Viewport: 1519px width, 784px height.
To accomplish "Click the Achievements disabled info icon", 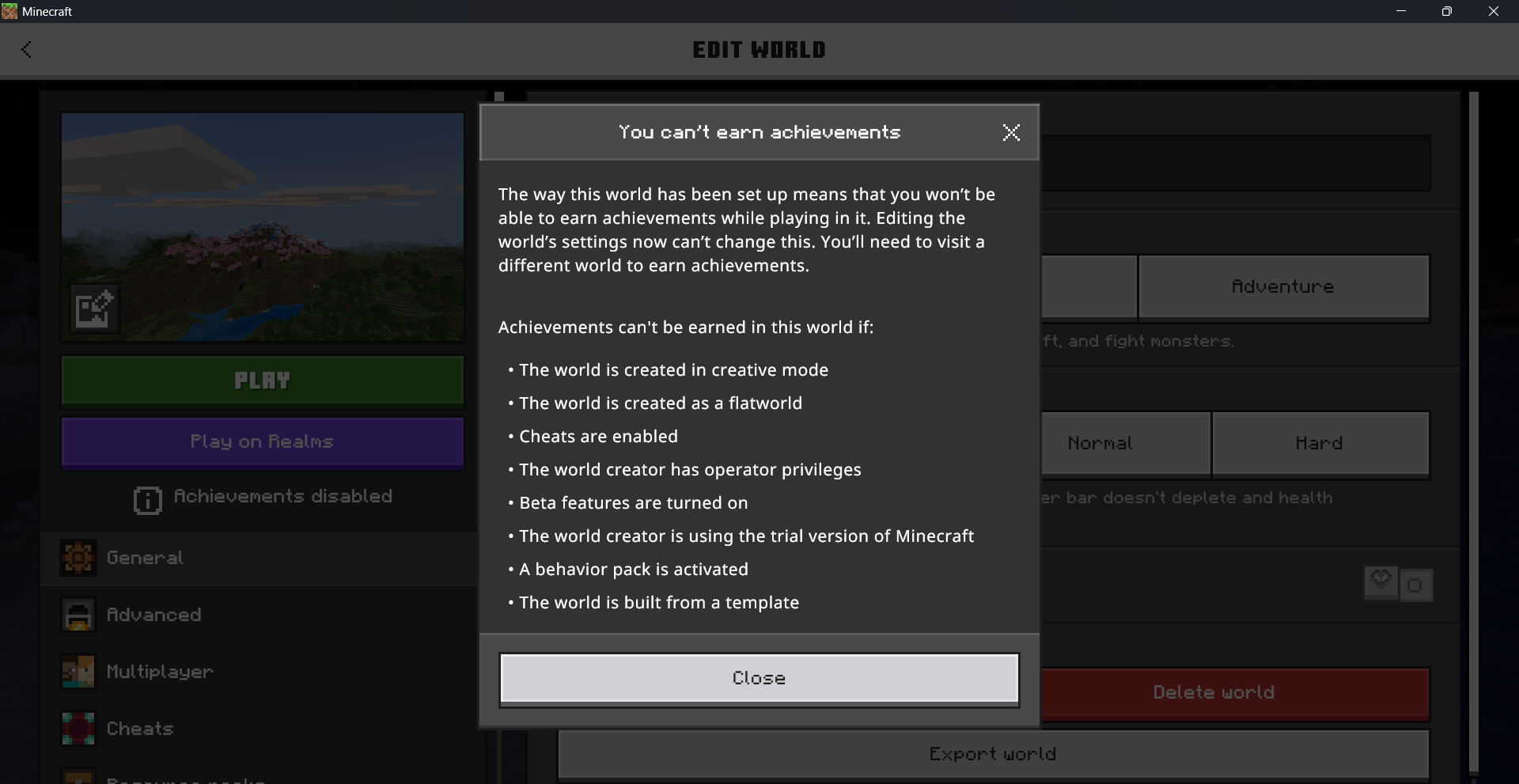I will 147,500.
